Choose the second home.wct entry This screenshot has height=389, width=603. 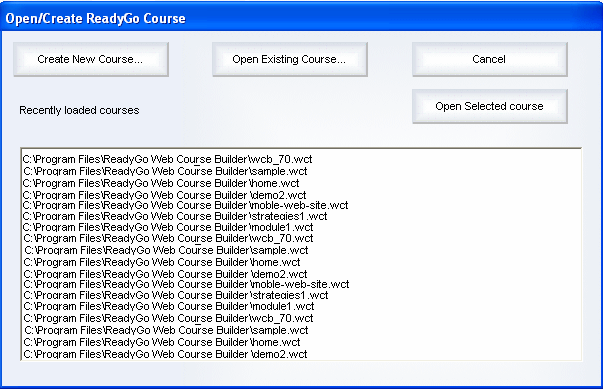(162, 262)
